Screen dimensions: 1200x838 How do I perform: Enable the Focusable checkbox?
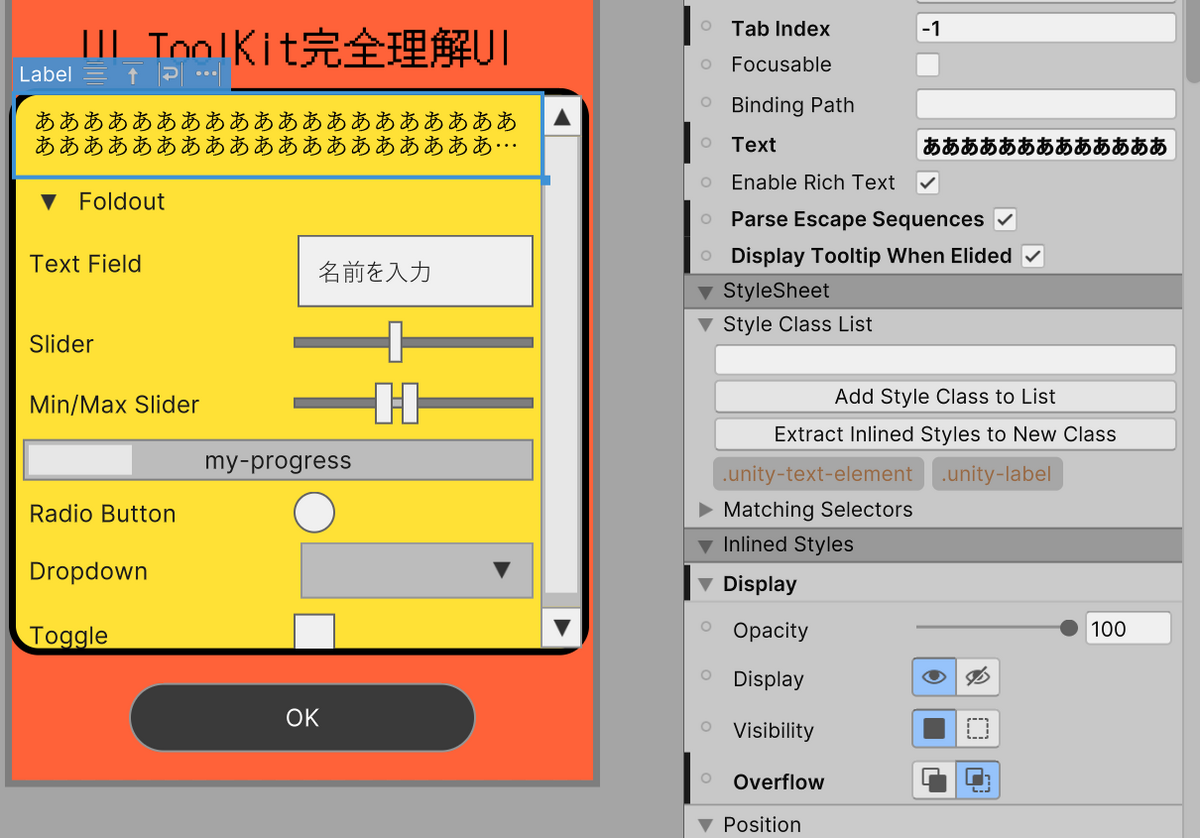tap(928, 65)
